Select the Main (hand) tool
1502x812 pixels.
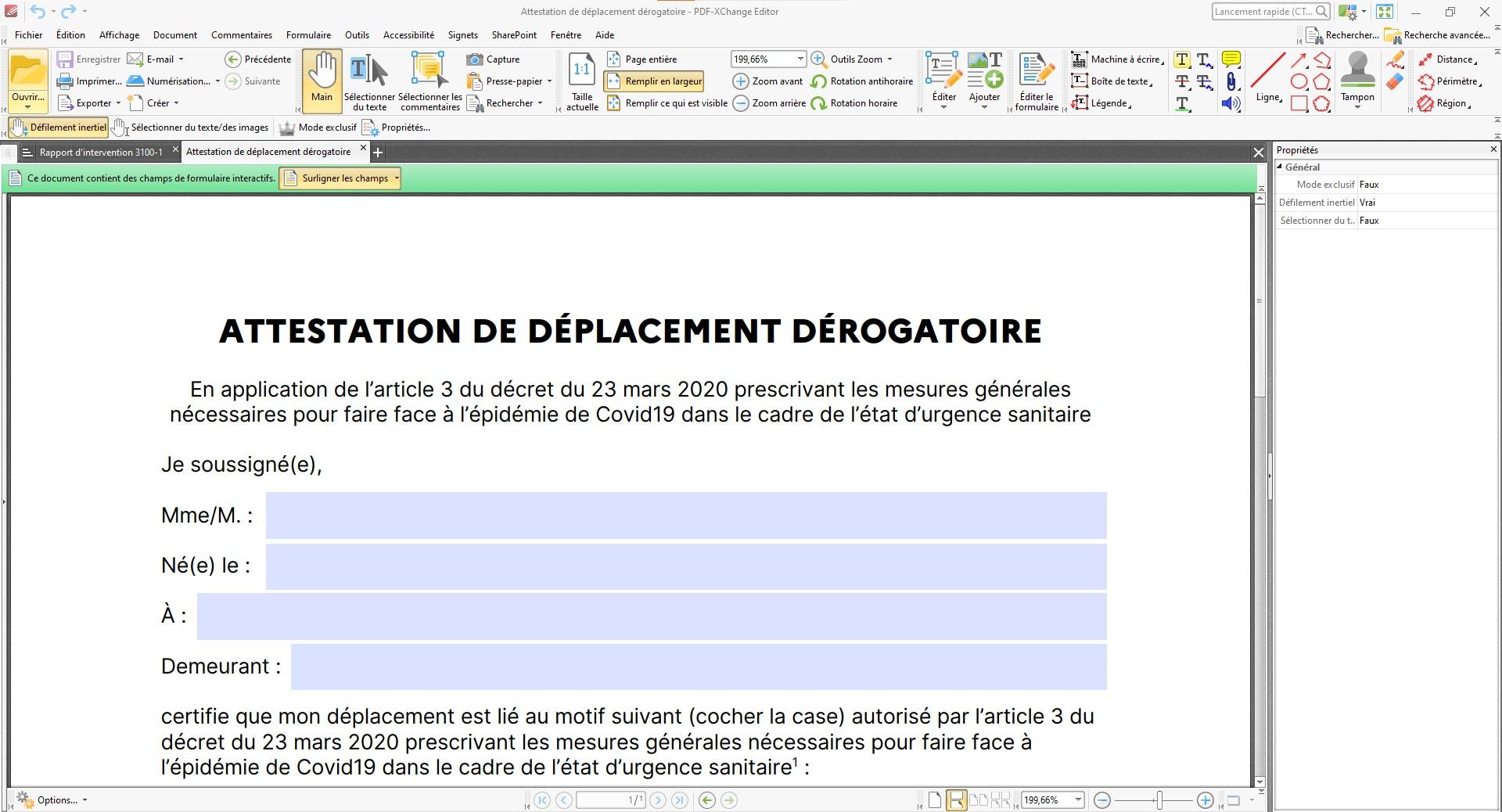tap(322, 81)
